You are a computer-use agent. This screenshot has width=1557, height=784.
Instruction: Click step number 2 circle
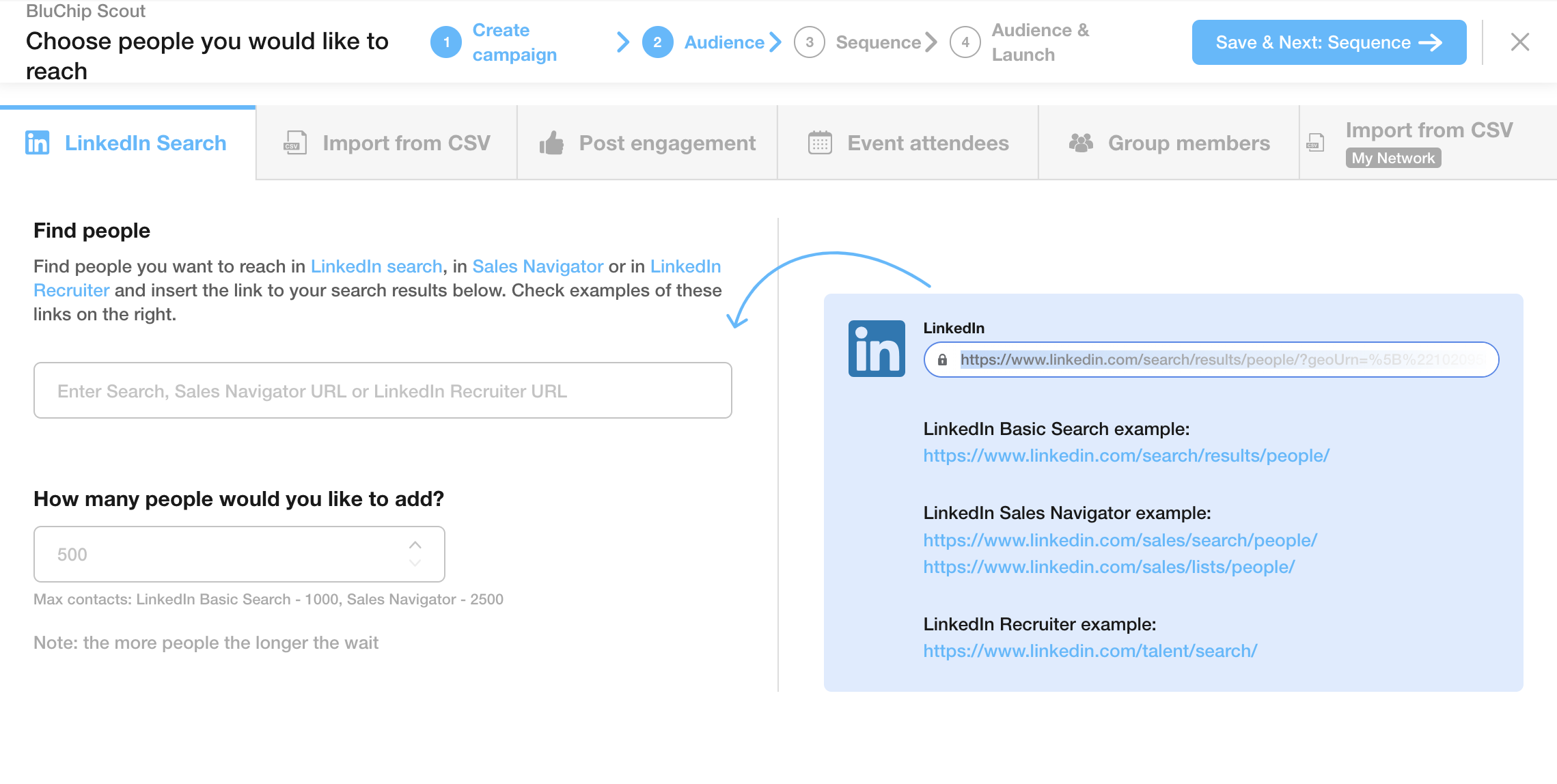[657, 42]
